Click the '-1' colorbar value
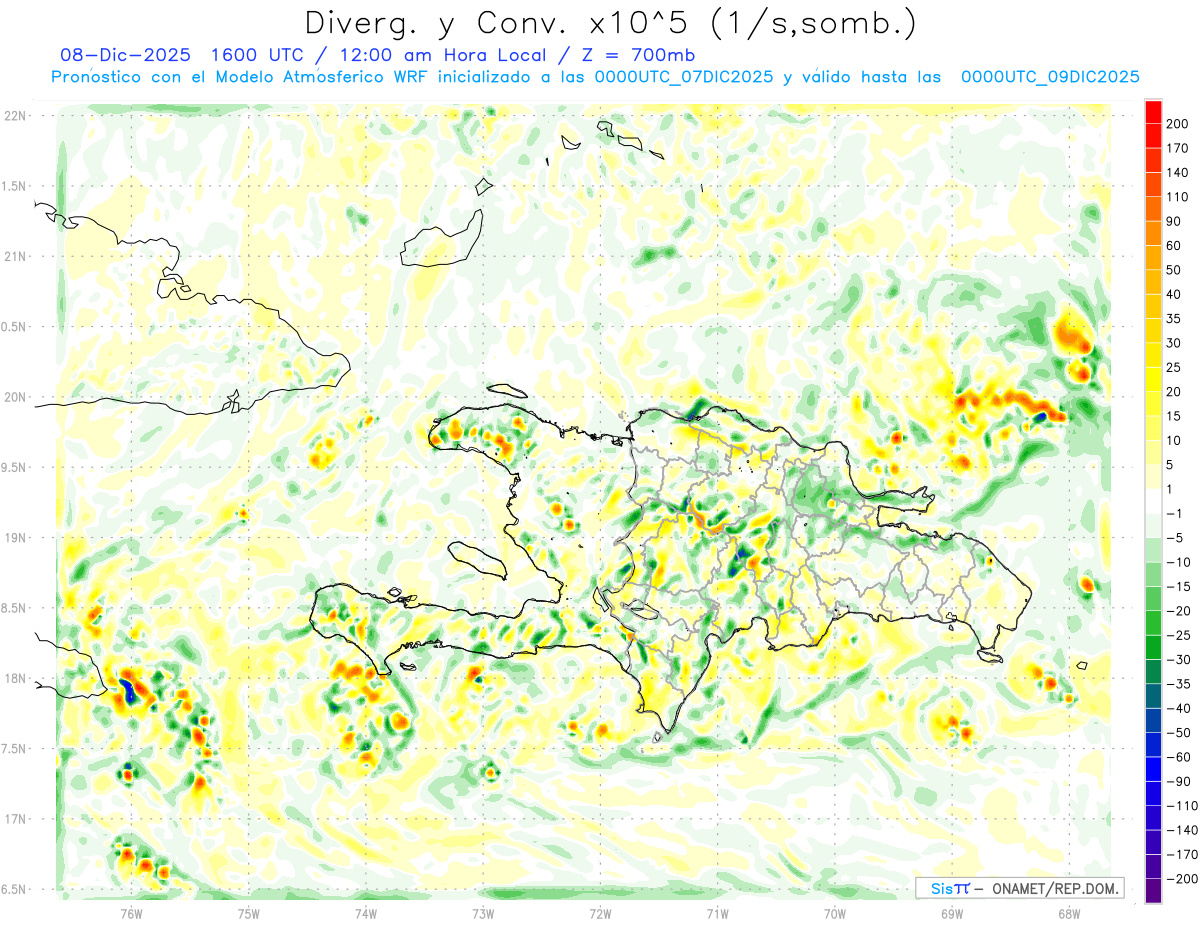Image resolution: width=1200 pixels, height=927 pixels. pyautogui.click(x=1174, y=513)
